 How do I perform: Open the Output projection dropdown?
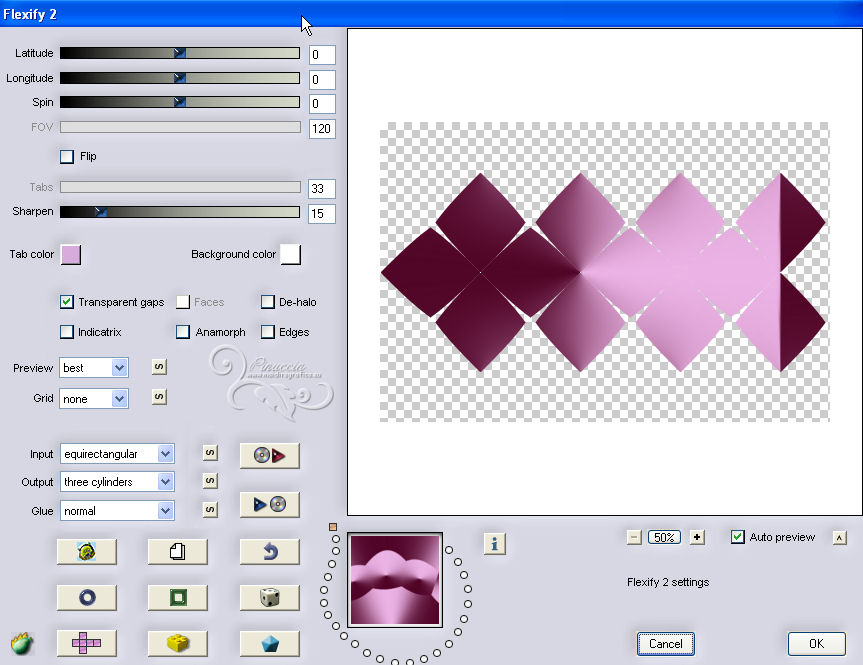point(117,482)
